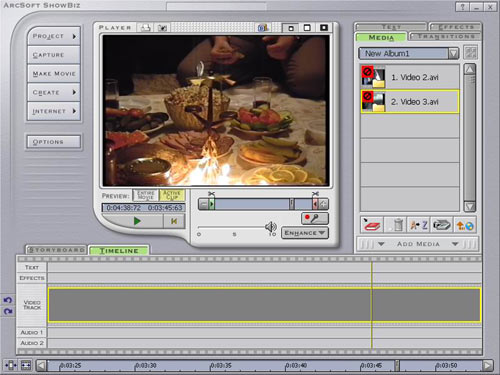Switch to the Transitions tab
500x375 pixels.
pos(446,36)
